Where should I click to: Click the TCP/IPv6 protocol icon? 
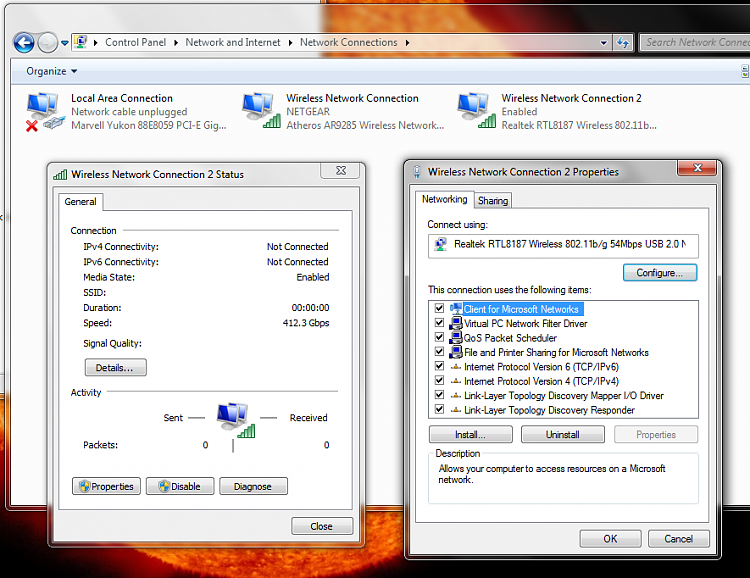pyautogui.click(x=456, y=367)
